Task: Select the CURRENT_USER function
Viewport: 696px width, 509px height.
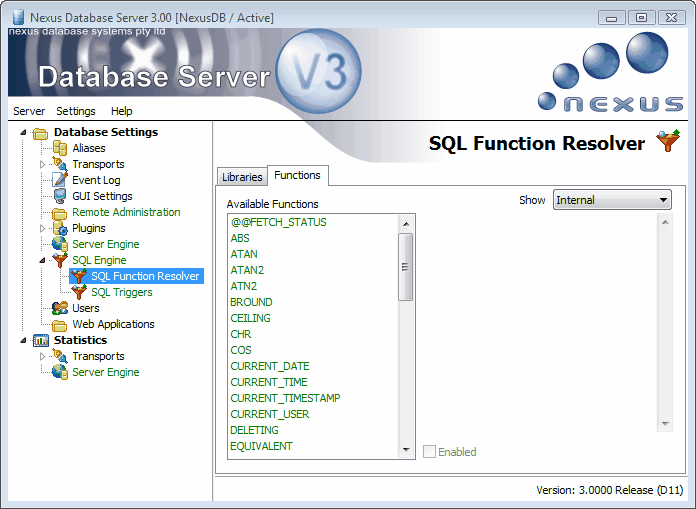Action: (270, 414)
